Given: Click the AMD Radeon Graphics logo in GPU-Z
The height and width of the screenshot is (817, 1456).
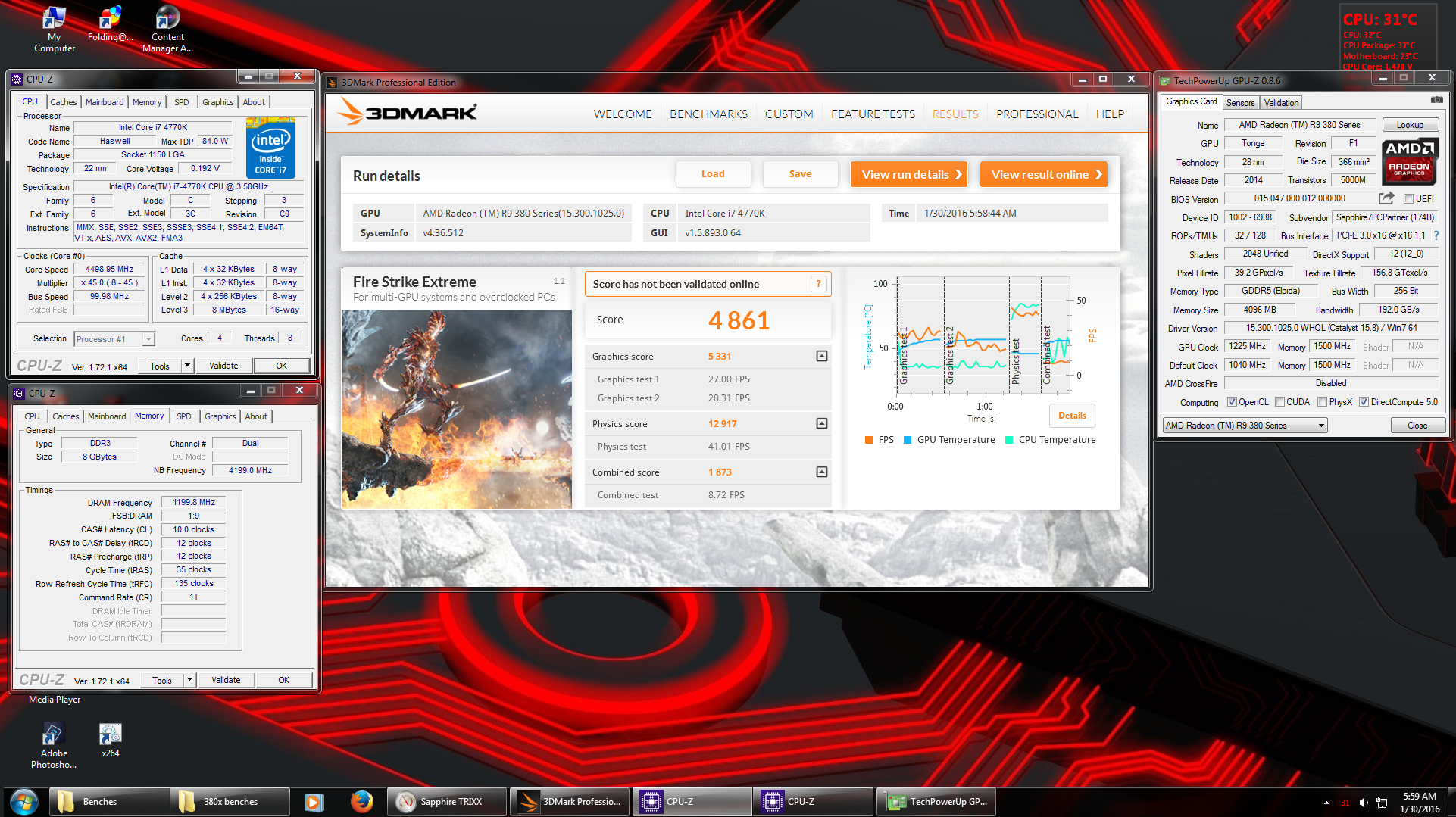Looking at the screenshot, I should click(x=1410, y=161).
